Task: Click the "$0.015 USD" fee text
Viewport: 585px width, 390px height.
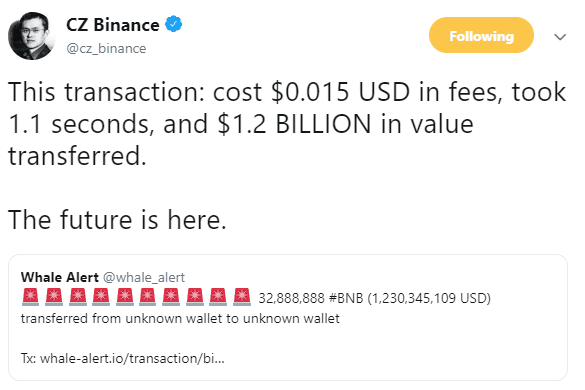Action: click(x=341, y=92)
